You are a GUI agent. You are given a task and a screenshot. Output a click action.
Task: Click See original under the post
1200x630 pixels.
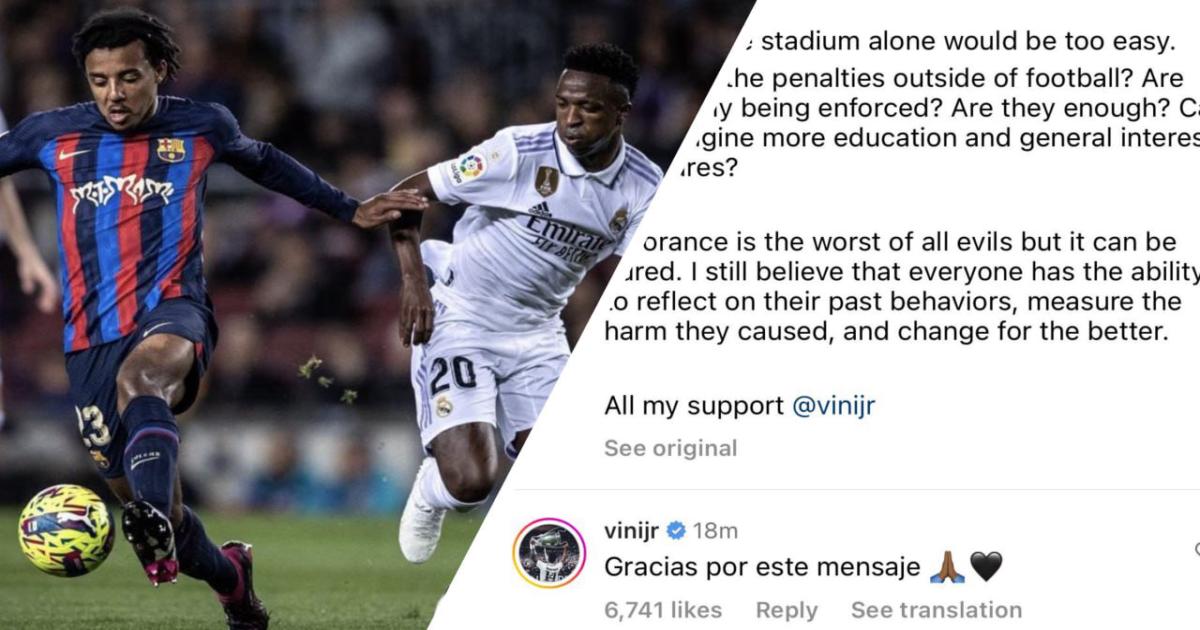click(x=670, y=448)
